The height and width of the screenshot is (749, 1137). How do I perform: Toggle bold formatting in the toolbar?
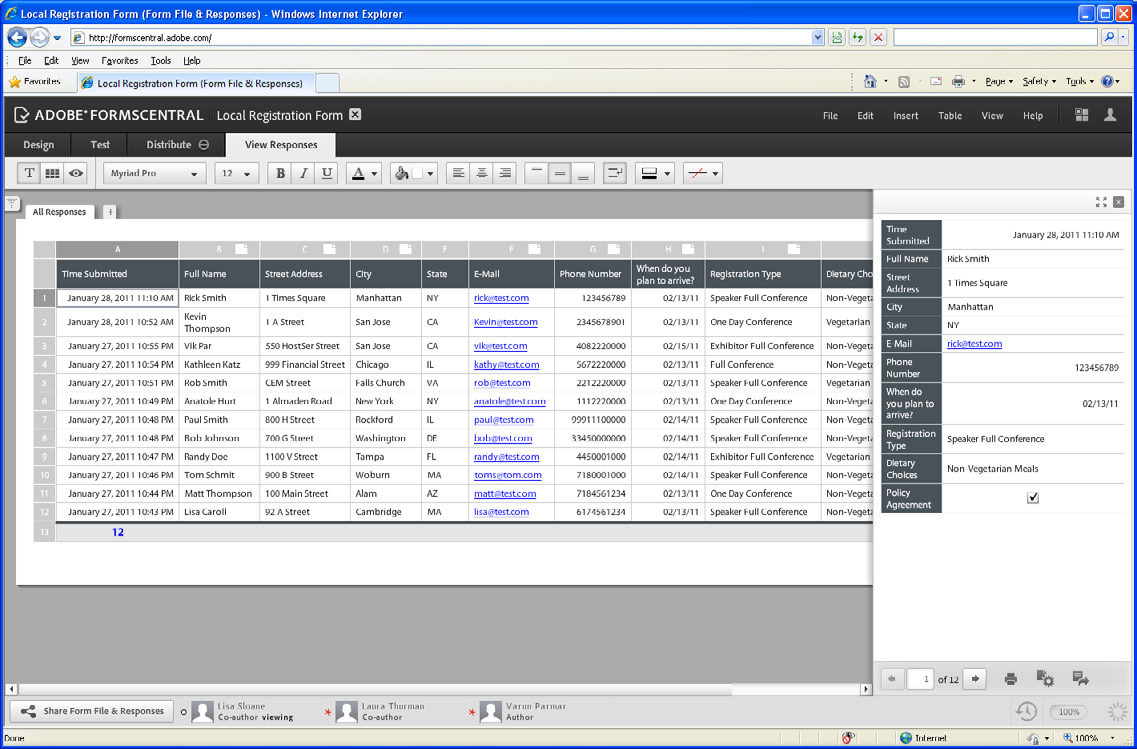[281, 173]
